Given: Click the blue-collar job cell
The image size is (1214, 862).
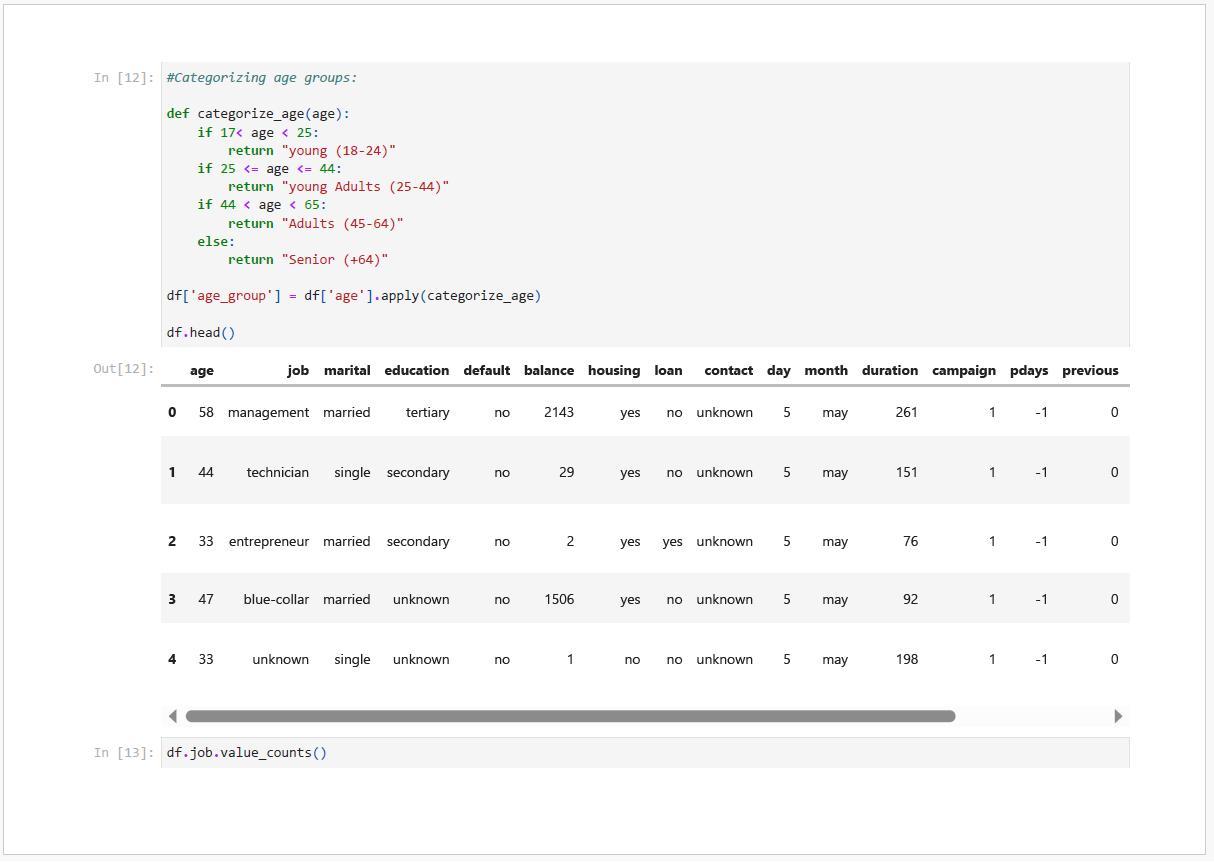Looking at the screenshot, I should (x=276, y=599).
